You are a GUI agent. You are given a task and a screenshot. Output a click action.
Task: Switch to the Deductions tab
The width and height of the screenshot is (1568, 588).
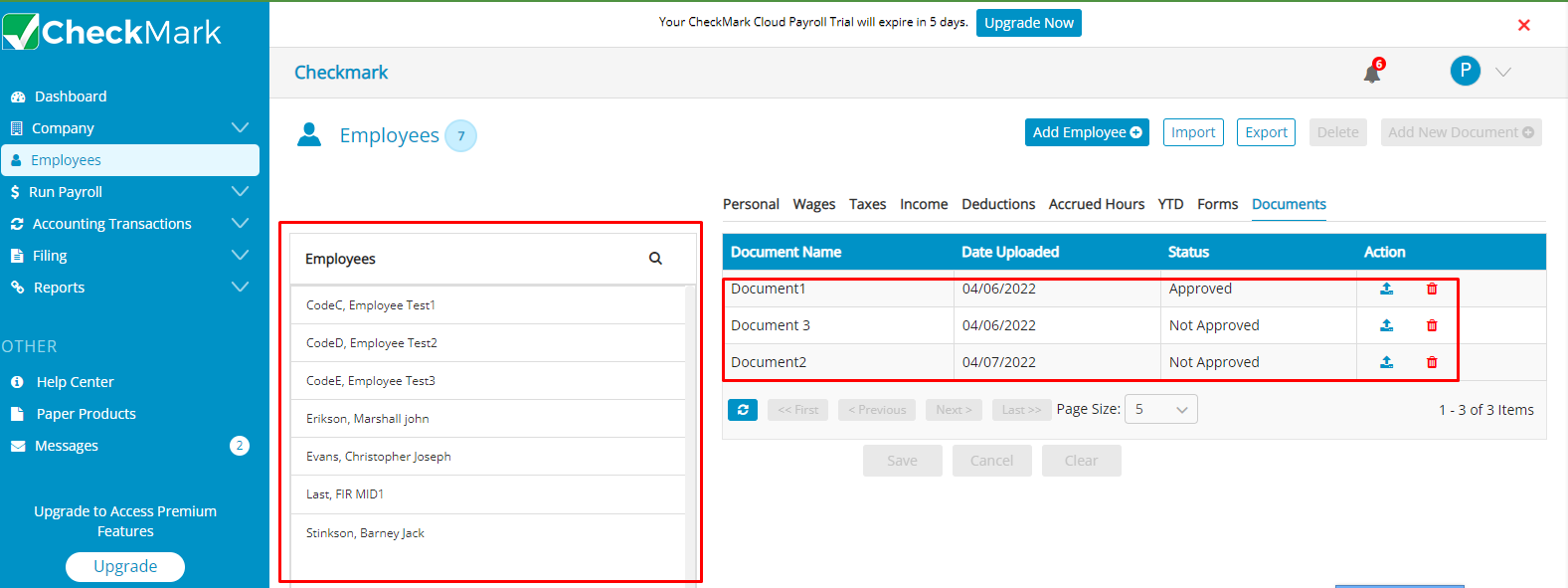coord(998,204)
